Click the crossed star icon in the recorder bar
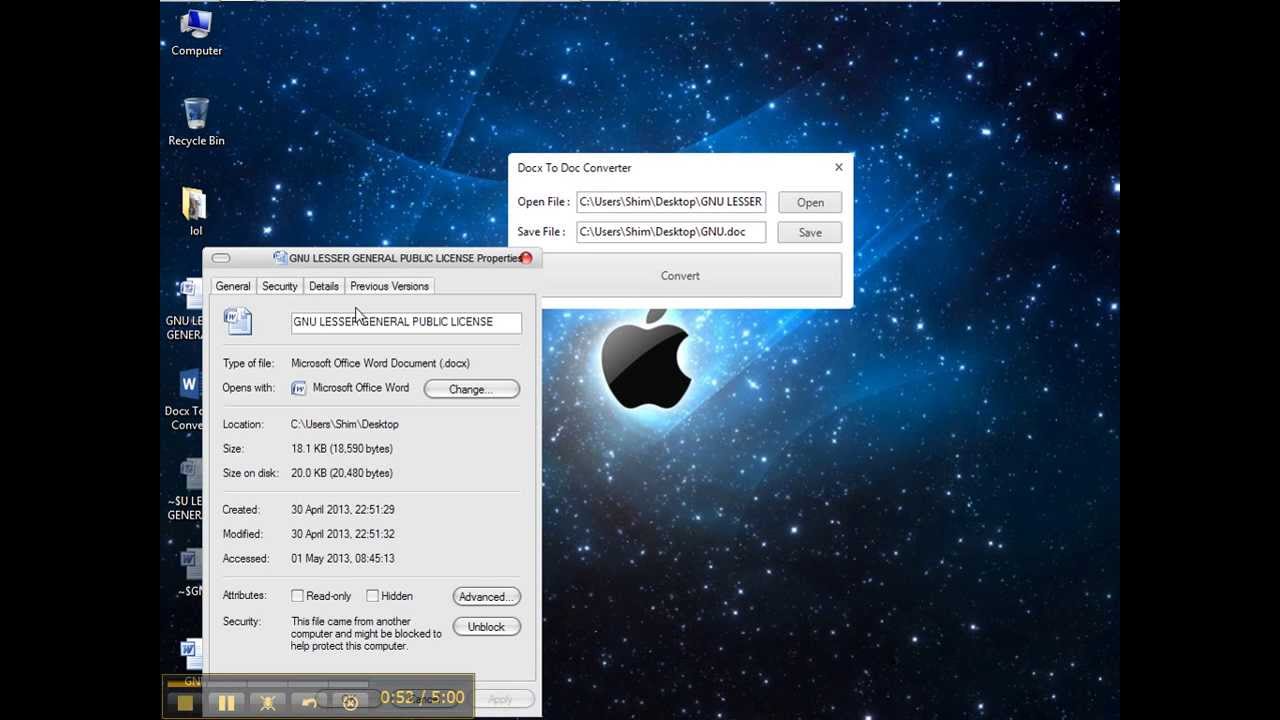This screenshot has width=1280, height=720. (x=268, y=702)
